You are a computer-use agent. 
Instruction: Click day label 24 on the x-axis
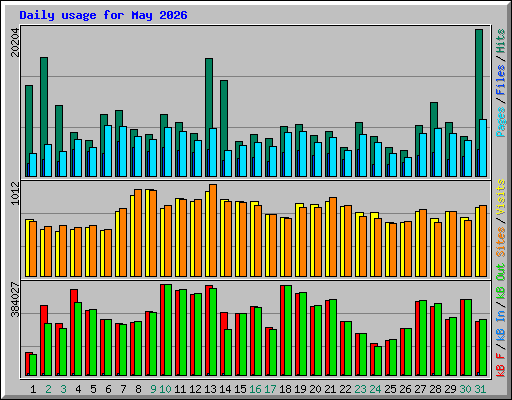(x=375, y=389)
